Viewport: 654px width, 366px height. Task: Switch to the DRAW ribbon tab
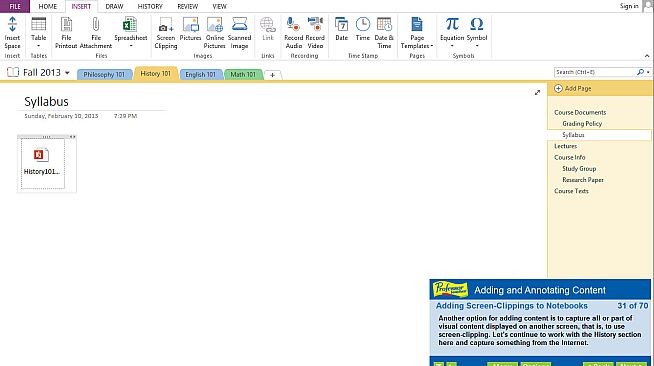(114, 6)
